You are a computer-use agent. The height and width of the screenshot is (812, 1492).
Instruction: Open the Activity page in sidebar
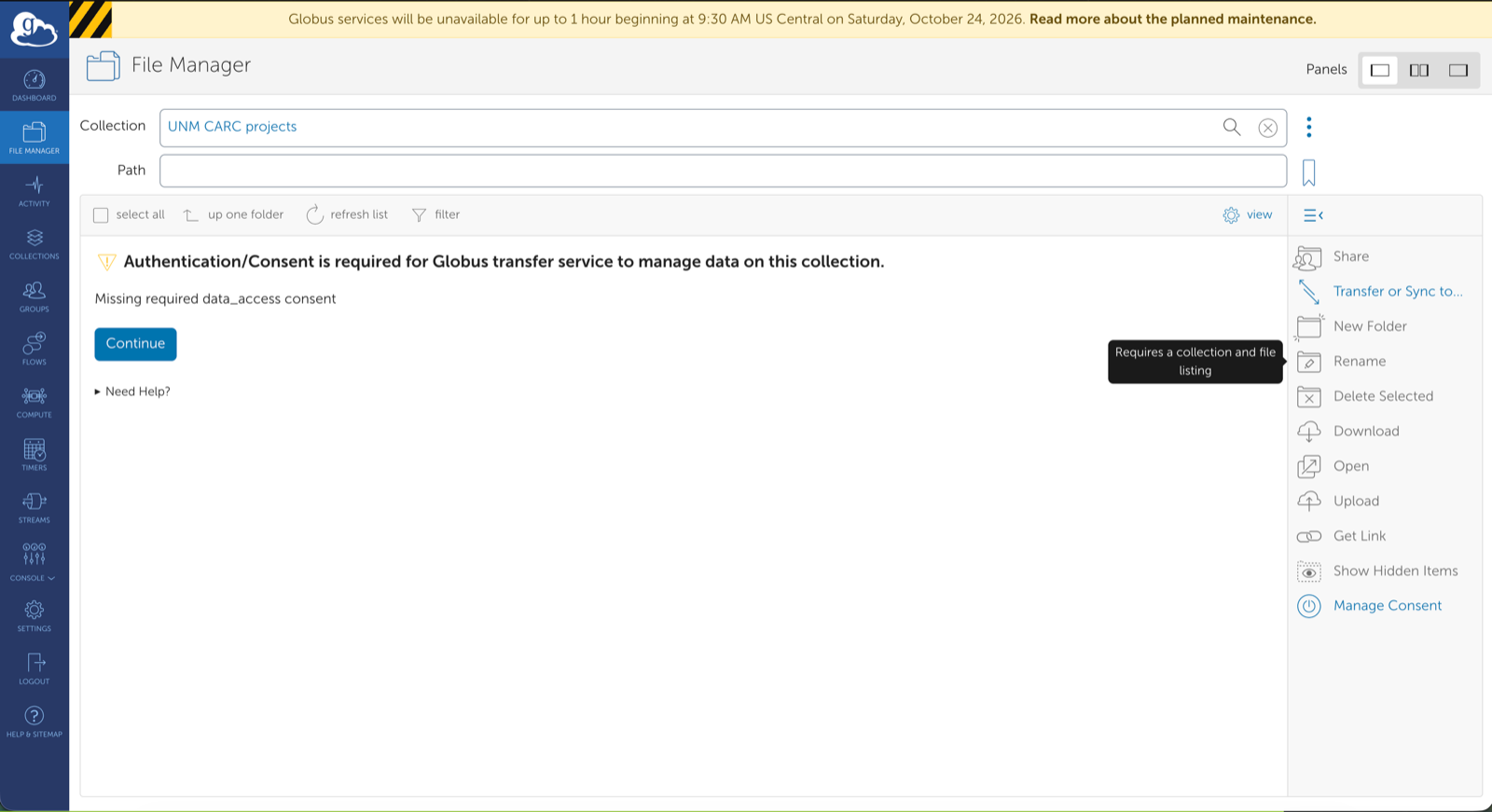click(35, 190)
